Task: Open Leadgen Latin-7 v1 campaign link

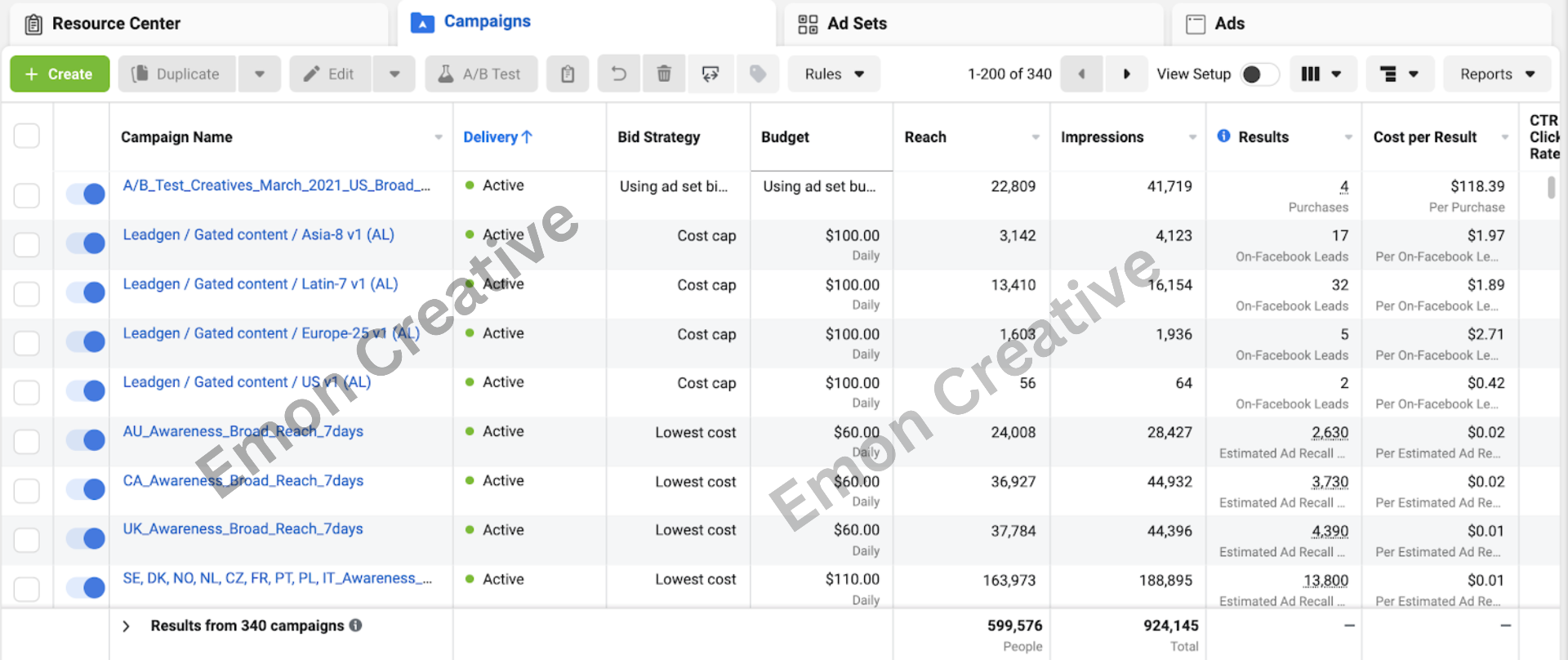Action: 261,284
